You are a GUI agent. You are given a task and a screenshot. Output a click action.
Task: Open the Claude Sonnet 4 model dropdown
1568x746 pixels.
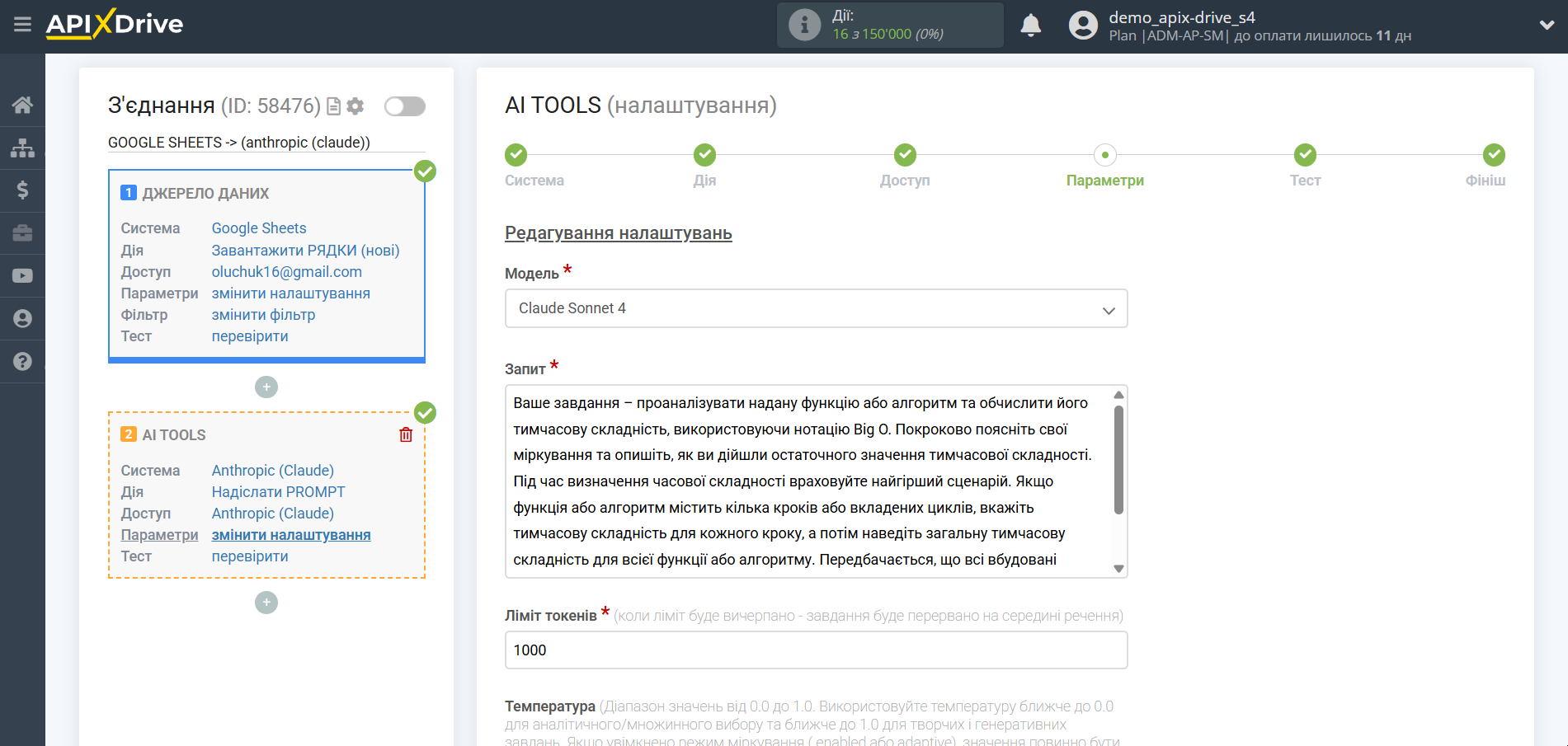click(815, 308)
